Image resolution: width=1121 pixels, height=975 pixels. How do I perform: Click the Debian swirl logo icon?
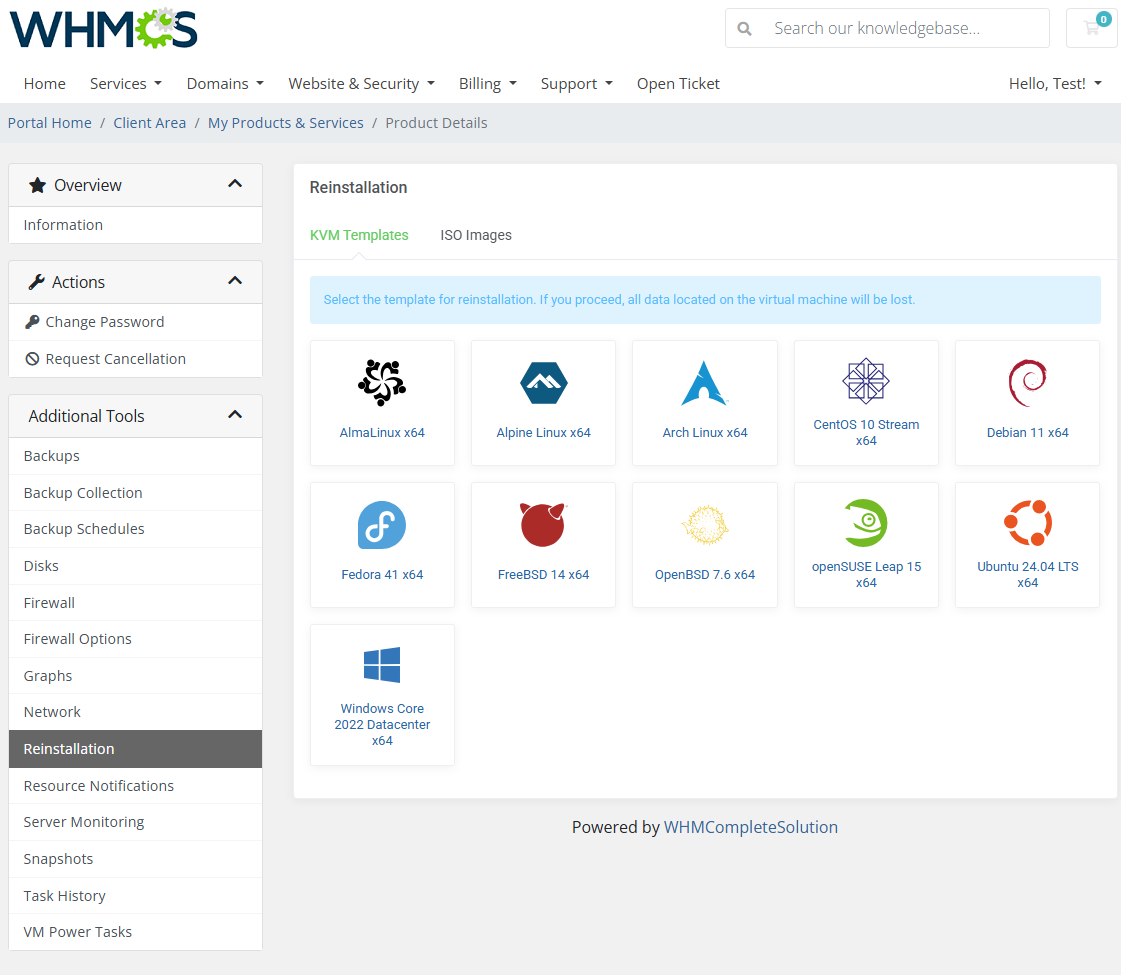pos(1027,382)
